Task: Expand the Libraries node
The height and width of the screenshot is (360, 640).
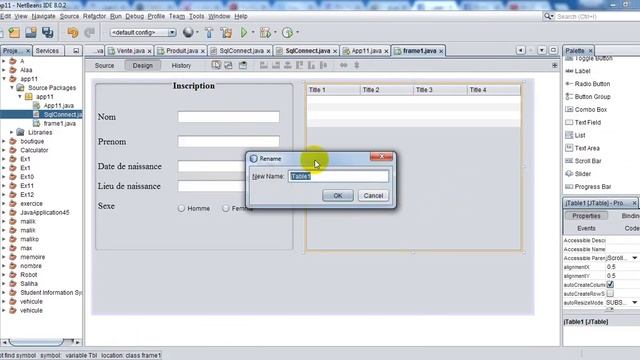Action: click(12, 132)
